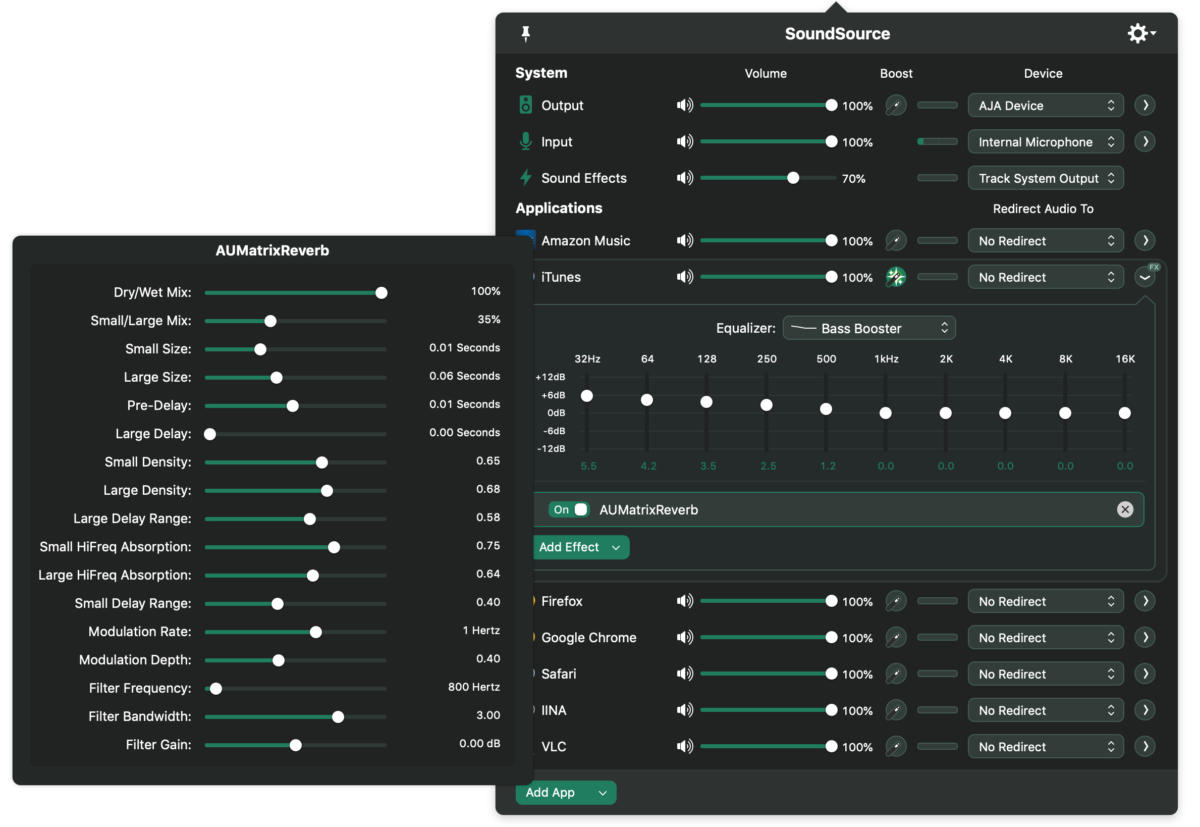The height and width of the screenshot is (827, 1200).
Task: Click the Boost knob for Safari
Action: click(x=896, y=674)
